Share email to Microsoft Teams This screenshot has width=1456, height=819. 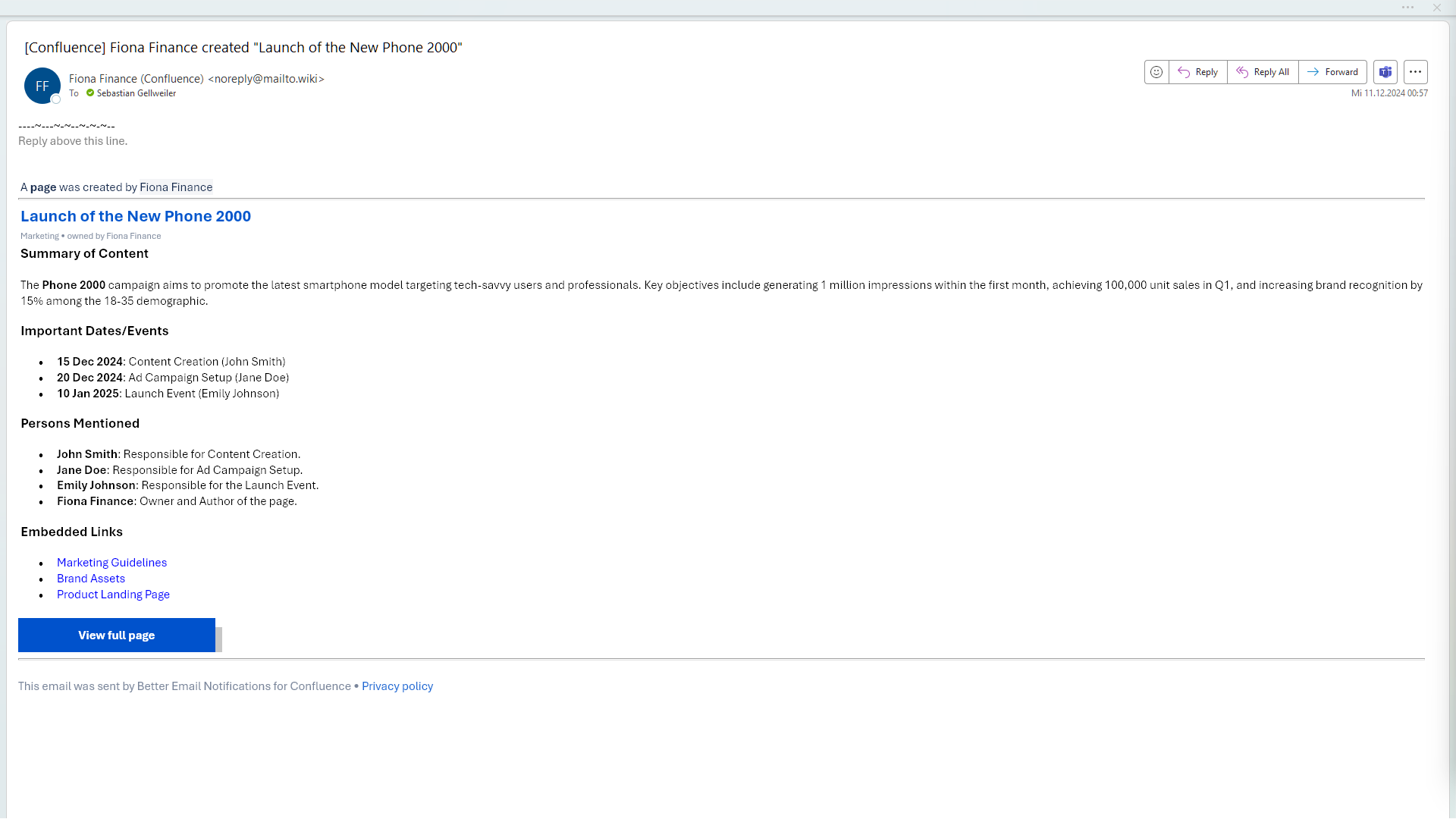pyautogui.click(x=1385, y=72)
